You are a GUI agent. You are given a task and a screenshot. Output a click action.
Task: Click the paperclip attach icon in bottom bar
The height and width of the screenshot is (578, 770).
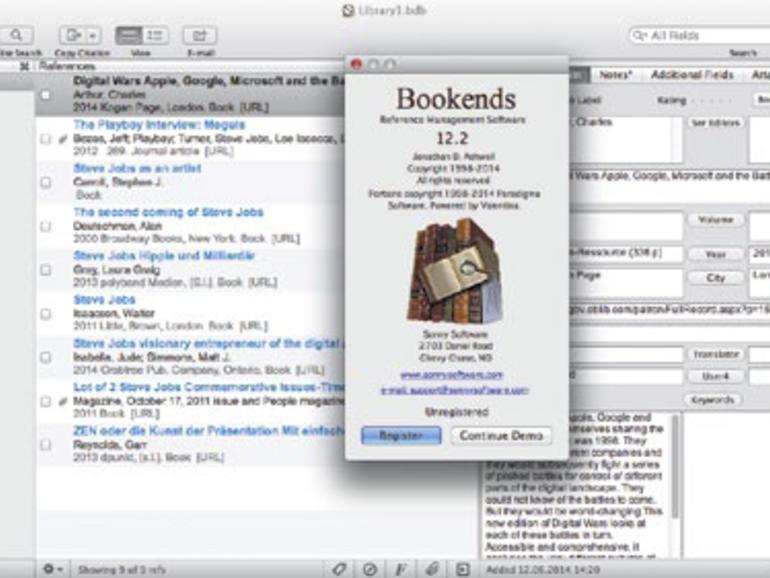coord(432,570)
